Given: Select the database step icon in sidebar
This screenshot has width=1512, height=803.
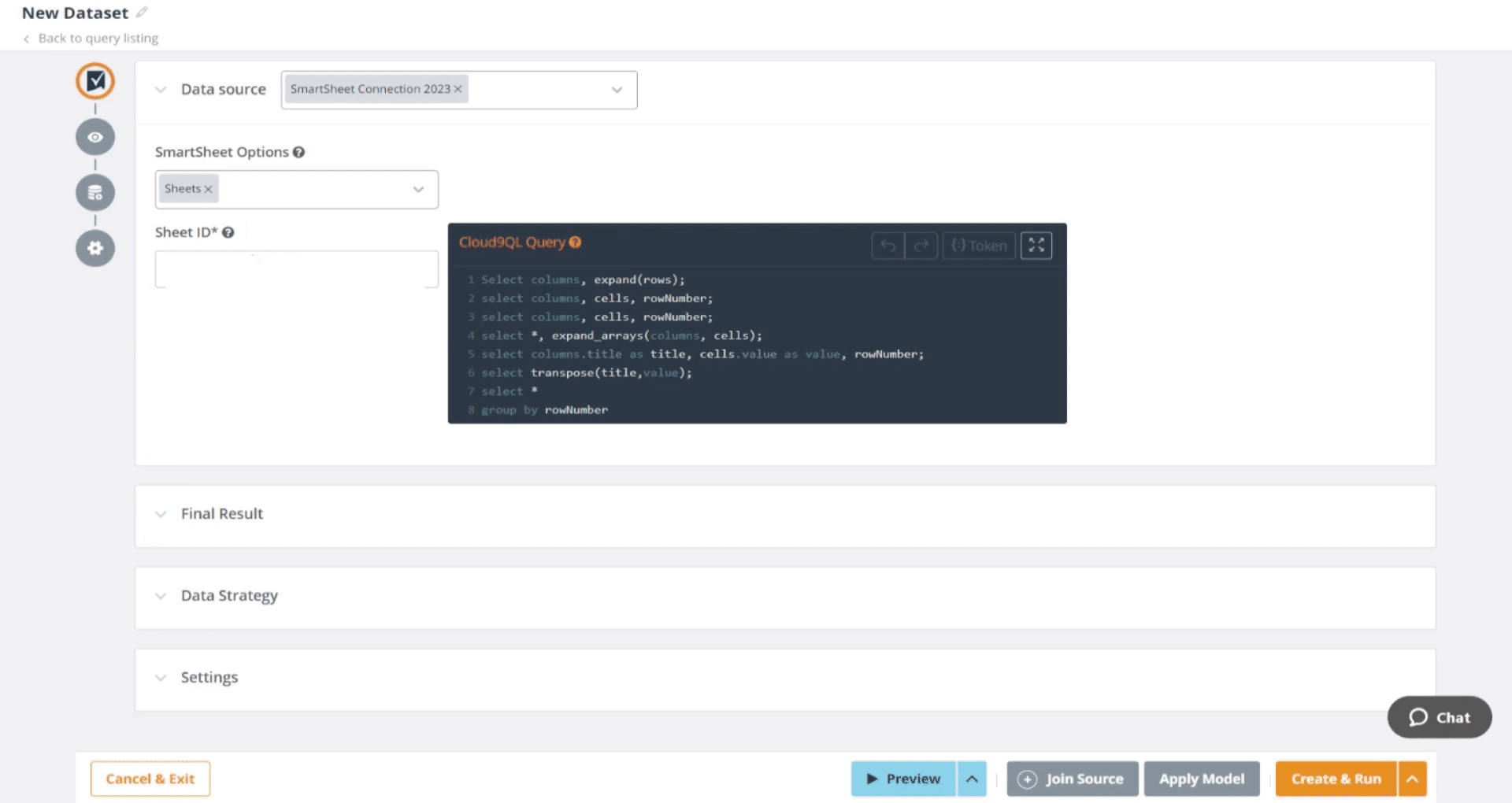Looking at the screenshot, I should point(95,193).
